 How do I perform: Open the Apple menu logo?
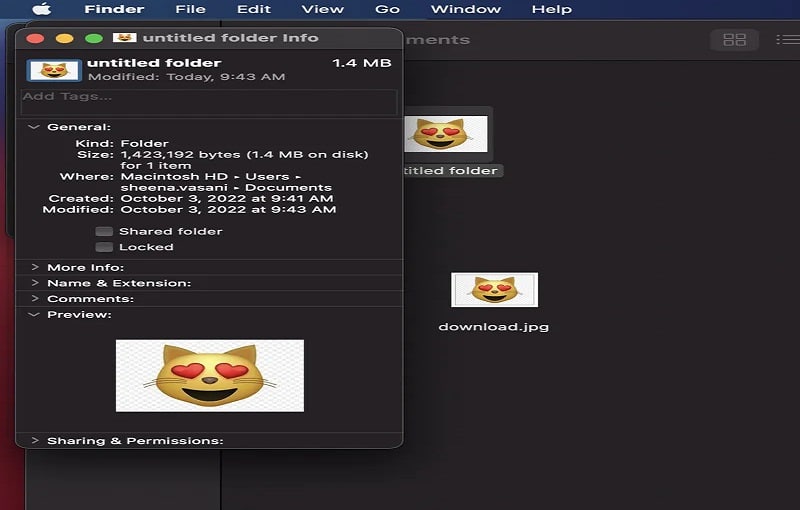coord(42,10)
